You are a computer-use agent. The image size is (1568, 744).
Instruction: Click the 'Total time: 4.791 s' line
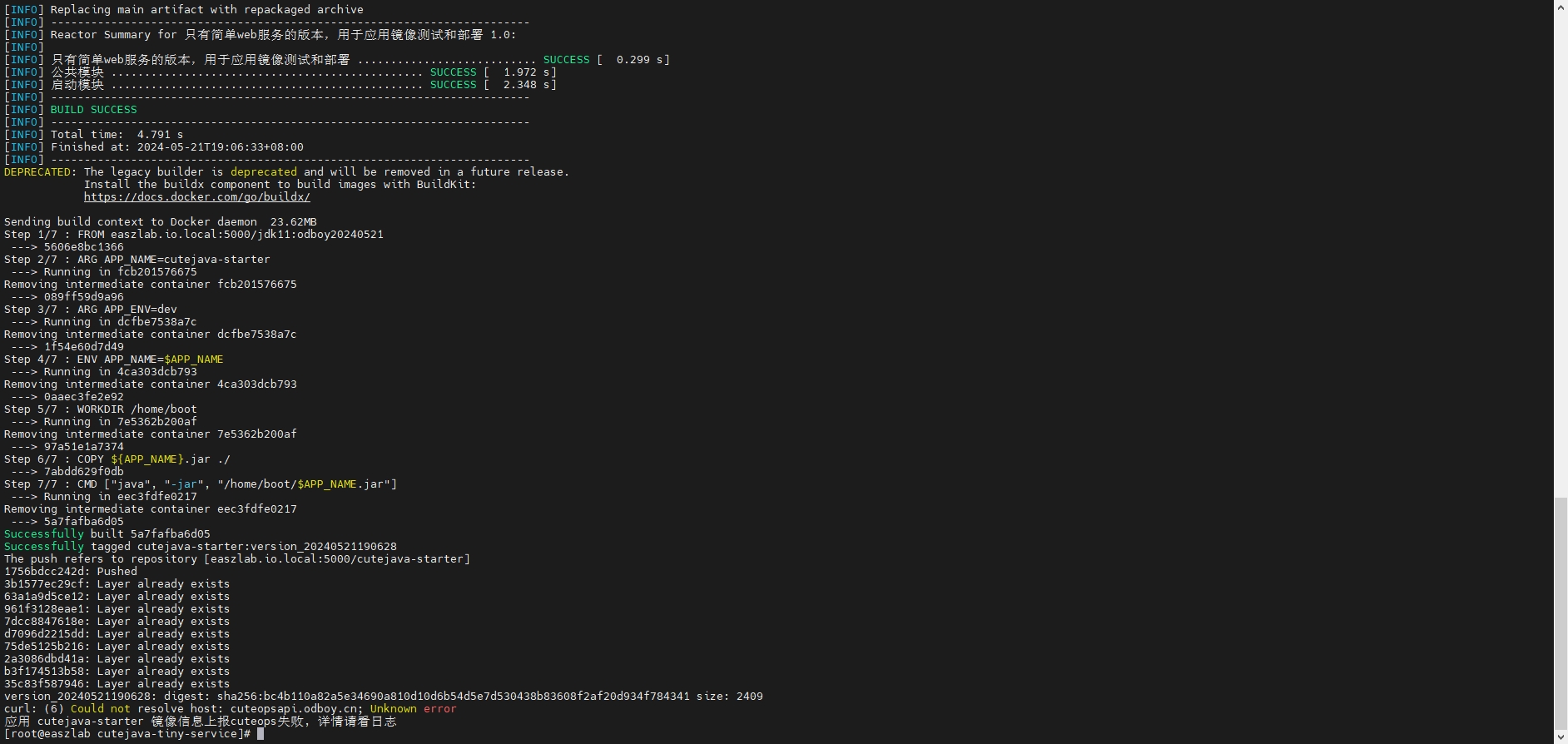[117, 135]
